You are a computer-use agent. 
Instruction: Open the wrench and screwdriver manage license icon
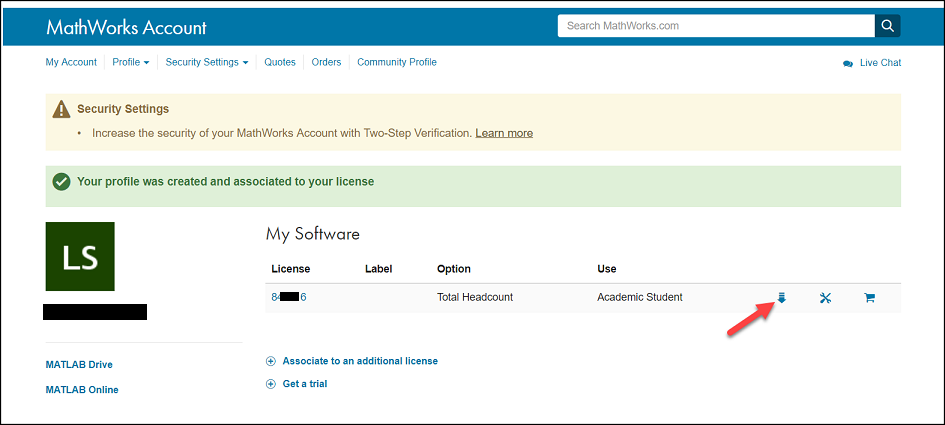(826, 297)
